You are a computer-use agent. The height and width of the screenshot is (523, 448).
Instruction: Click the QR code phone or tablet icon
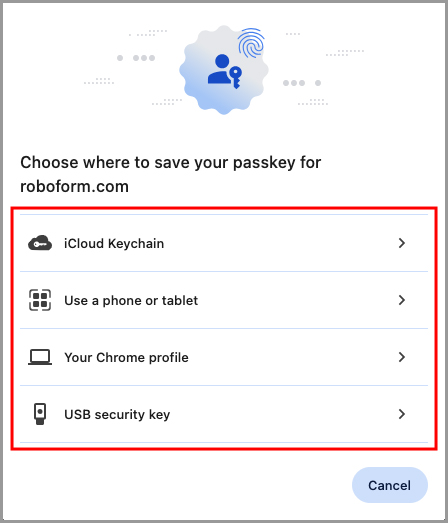pos(40,300)
